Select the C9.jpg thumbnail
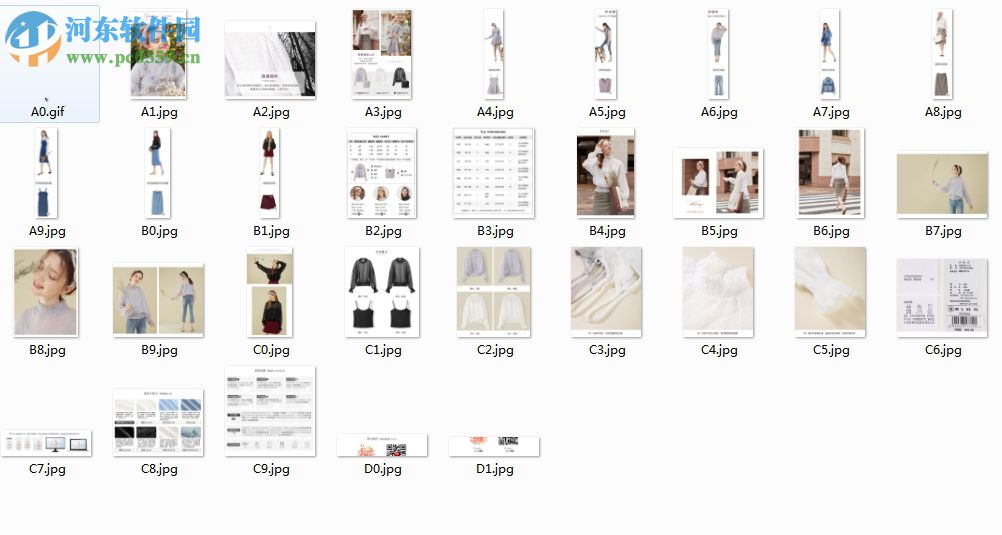Viewport: 1002px width, 535px height. pyautogui.click(x=270, y=411)
